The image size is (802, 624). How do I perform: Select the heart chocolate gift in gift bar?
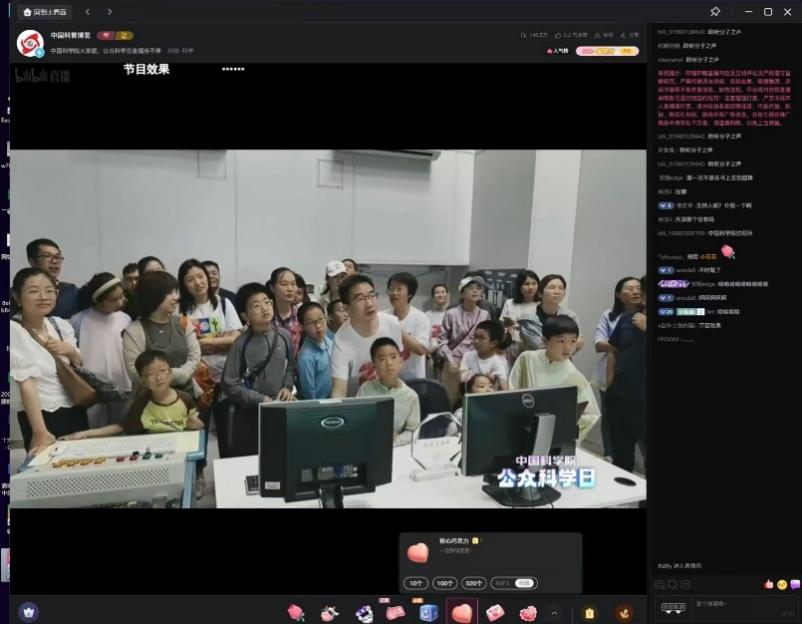point(461,612)
